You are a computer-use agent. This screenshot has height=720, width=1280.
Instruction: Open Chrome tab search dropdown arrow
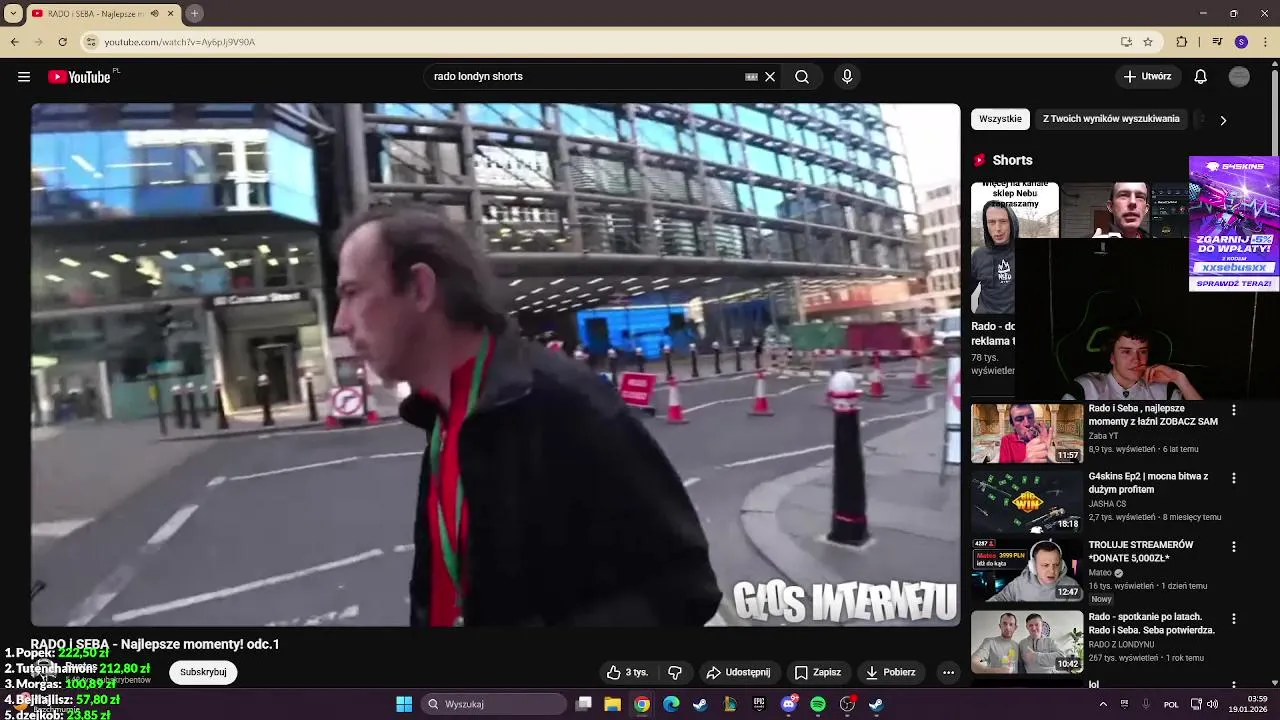tap(13, 14)
